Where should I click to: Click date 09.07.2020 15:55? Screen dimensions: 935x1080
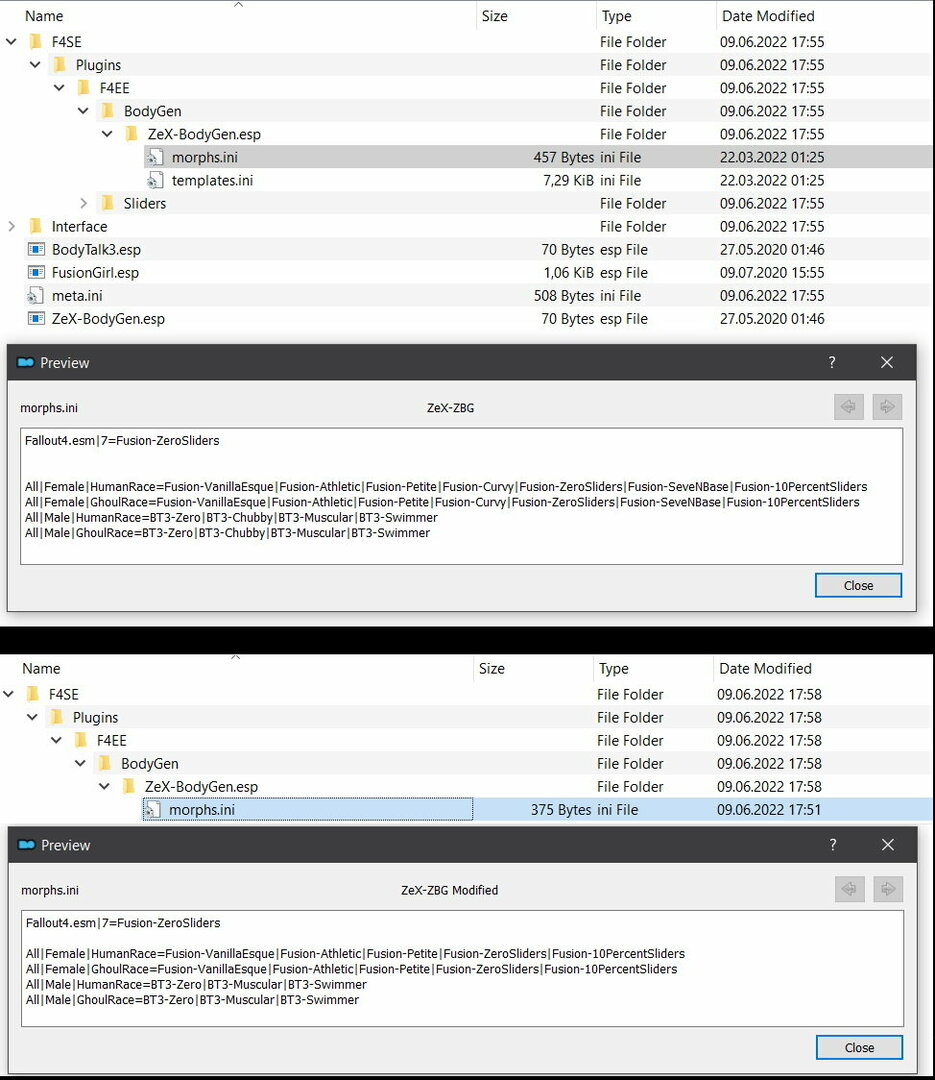pyautogui.click(x=772, y=273)
